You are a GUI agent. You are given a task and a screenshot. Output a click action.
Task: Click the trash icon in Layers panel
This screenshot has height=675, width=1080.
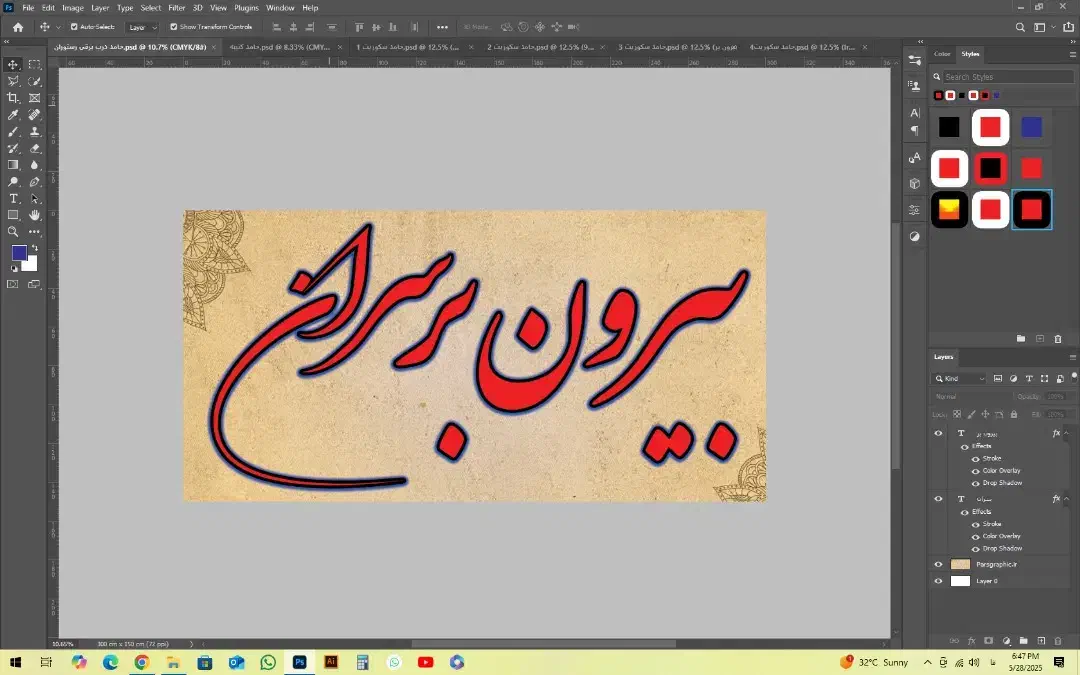[1058, 640]
